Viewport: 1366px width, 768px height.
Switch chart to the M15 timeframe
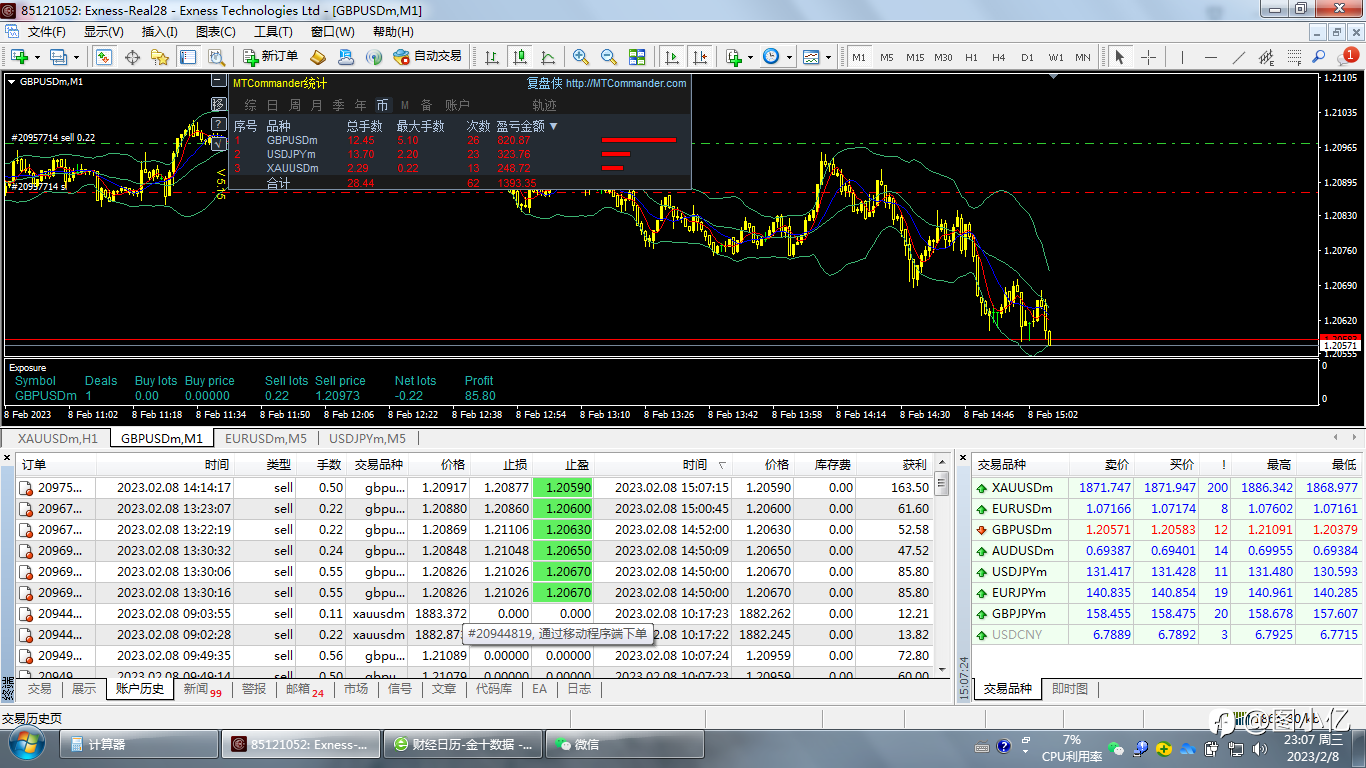915,57
